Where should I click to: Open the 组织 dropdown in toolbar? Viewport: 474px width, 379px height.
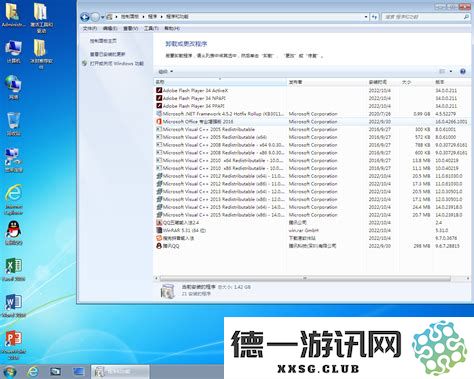pyautogui.click(x=165, y=71)
